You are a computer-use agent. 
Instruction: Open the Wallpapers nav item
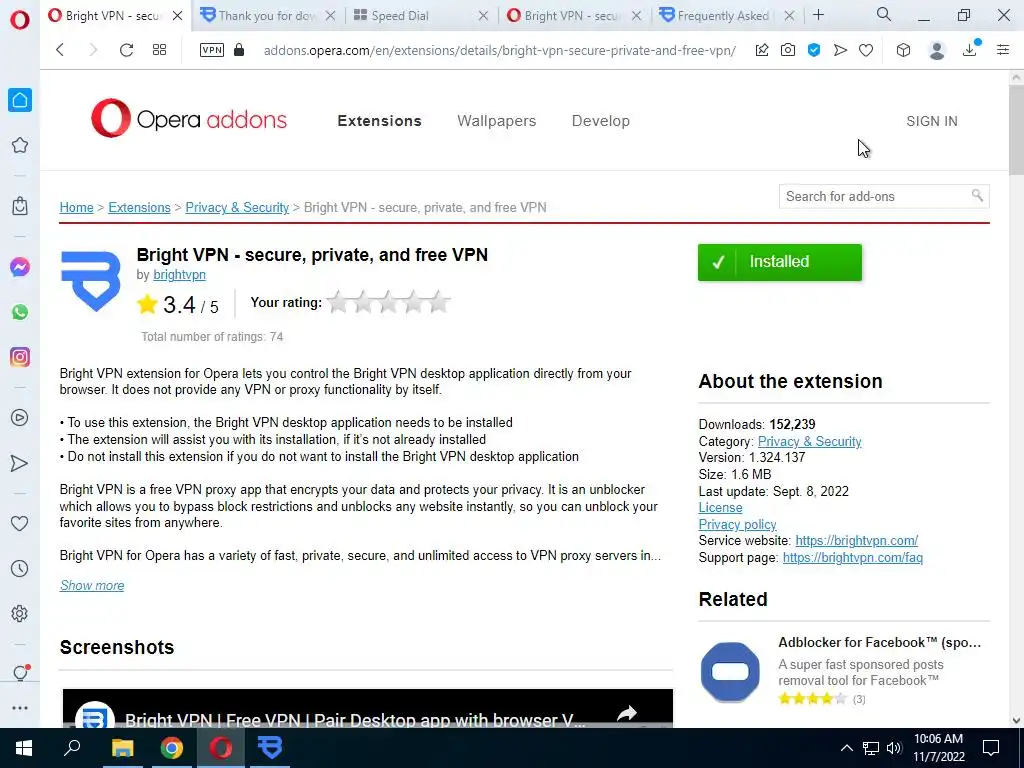coord(496,121)
